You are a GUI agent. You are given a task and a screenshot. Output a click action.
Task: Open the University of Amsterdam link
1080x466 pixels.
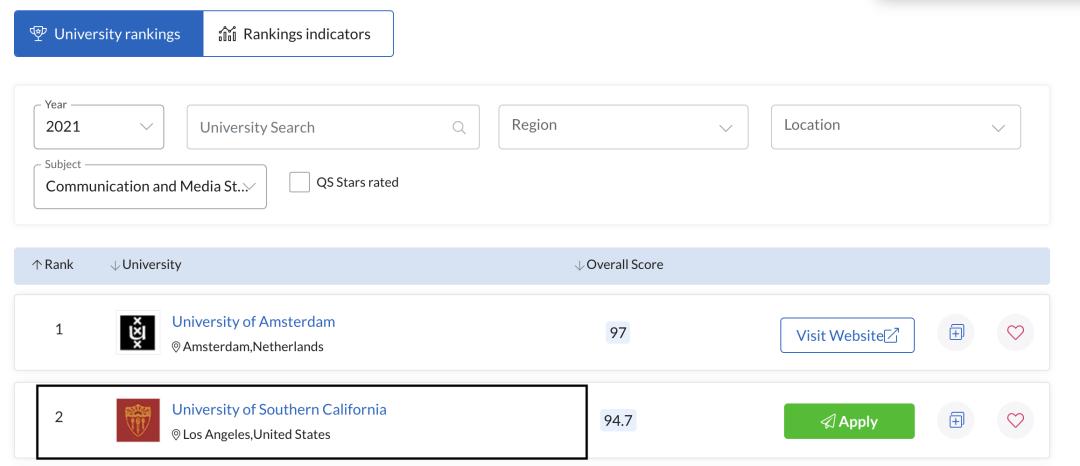(x=253, y=322)
